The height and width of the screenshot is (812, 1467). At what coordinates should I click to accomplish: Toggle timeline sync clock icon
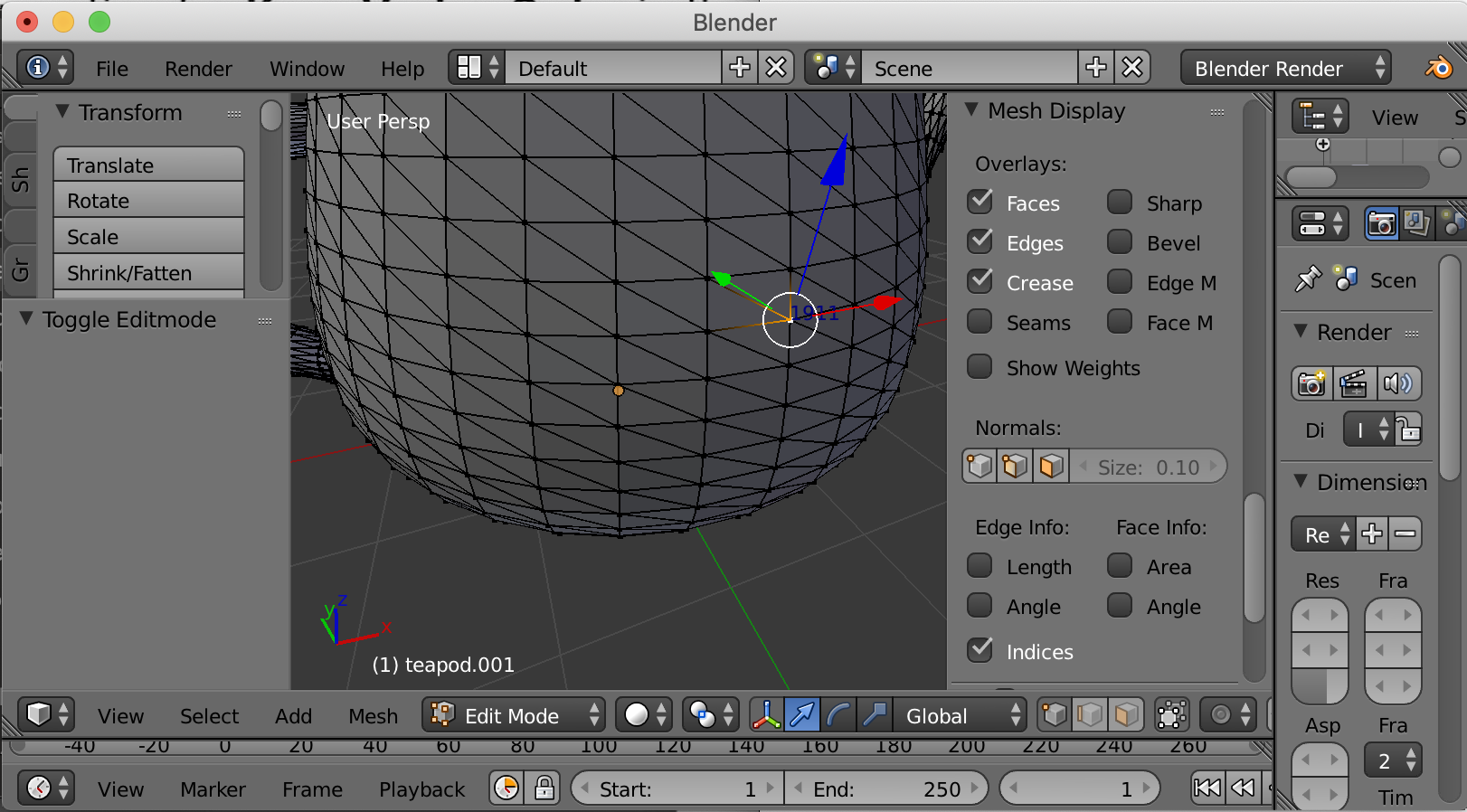(506, 788)
